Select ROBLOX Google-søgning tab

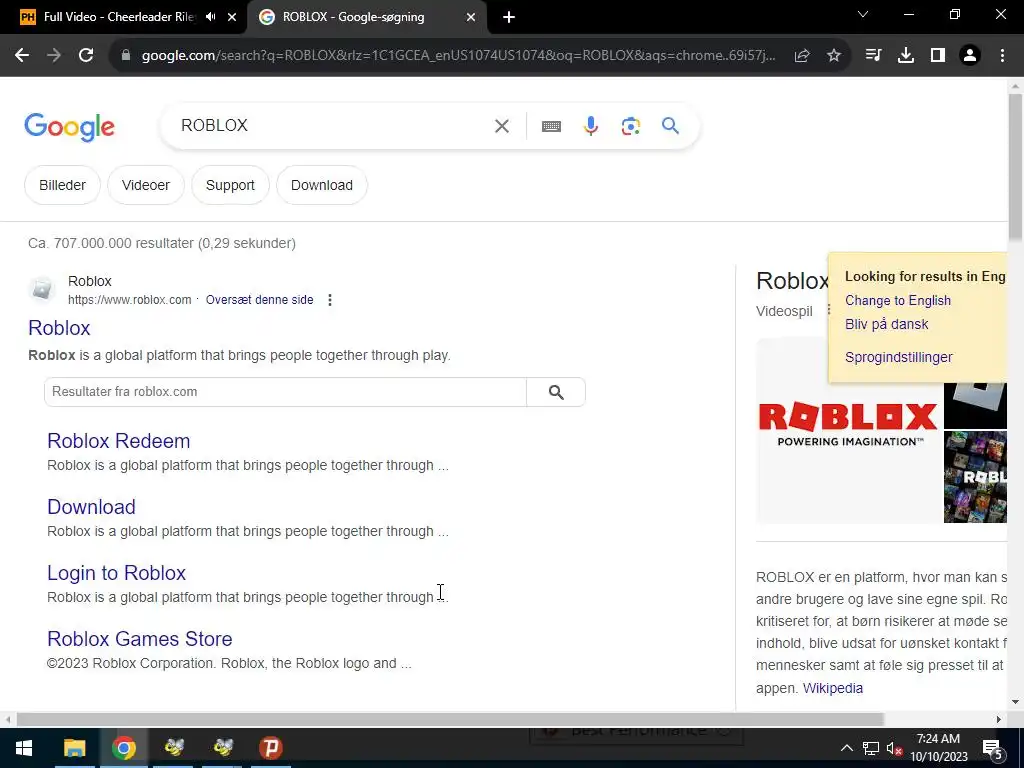(353, 17)
